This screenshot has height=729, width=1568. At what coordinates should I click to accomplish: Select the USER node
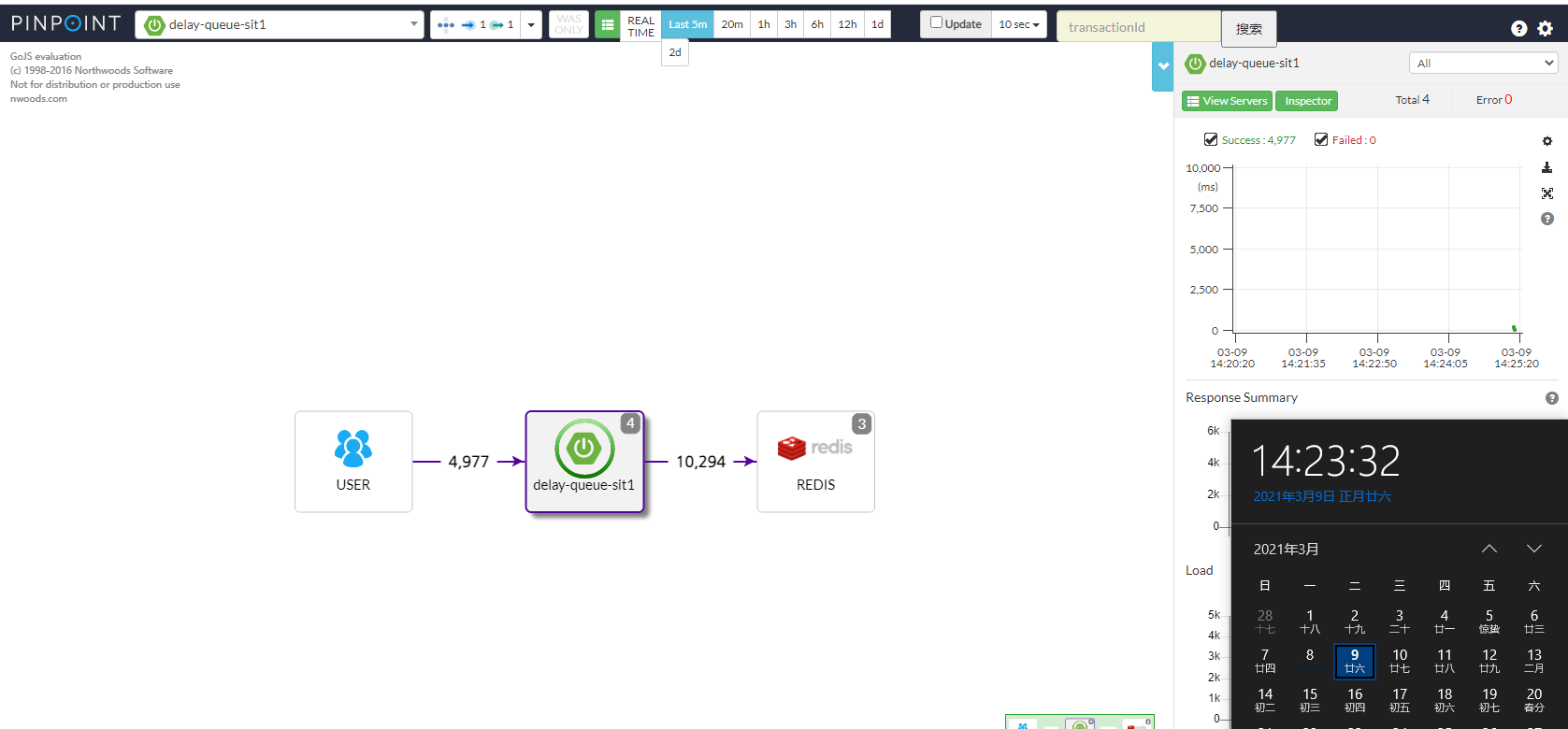pos(353,462)
